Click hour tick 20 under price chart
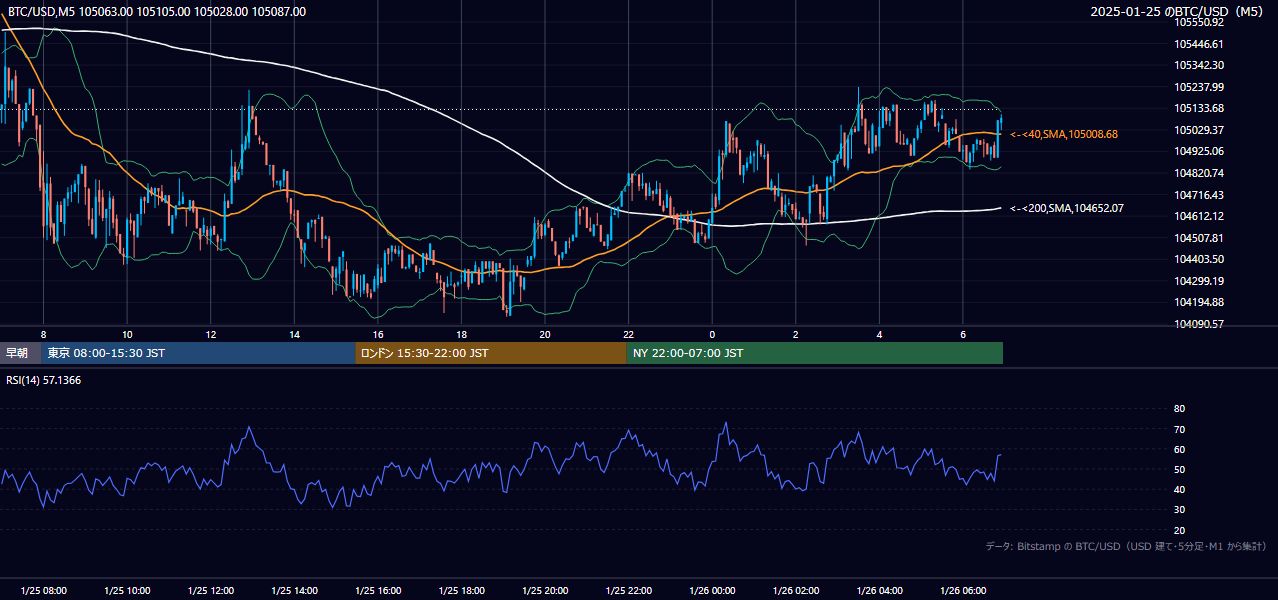 (x=545, y=334)
